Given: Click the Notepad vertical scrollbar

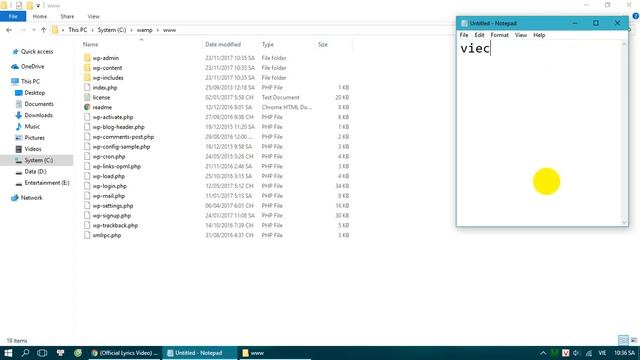Looking at the screenshot, I should [x=624, y=133].
